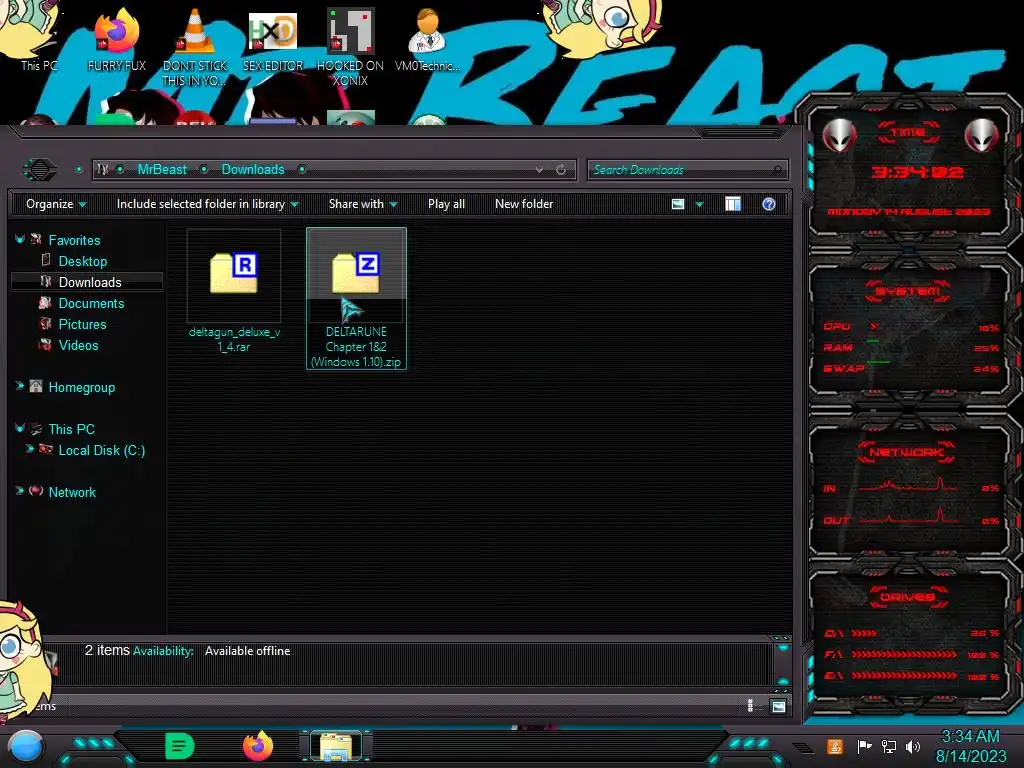Select Favorites in the navigation pane
Screen dimensions: 1024x768
tap(74, 240)
